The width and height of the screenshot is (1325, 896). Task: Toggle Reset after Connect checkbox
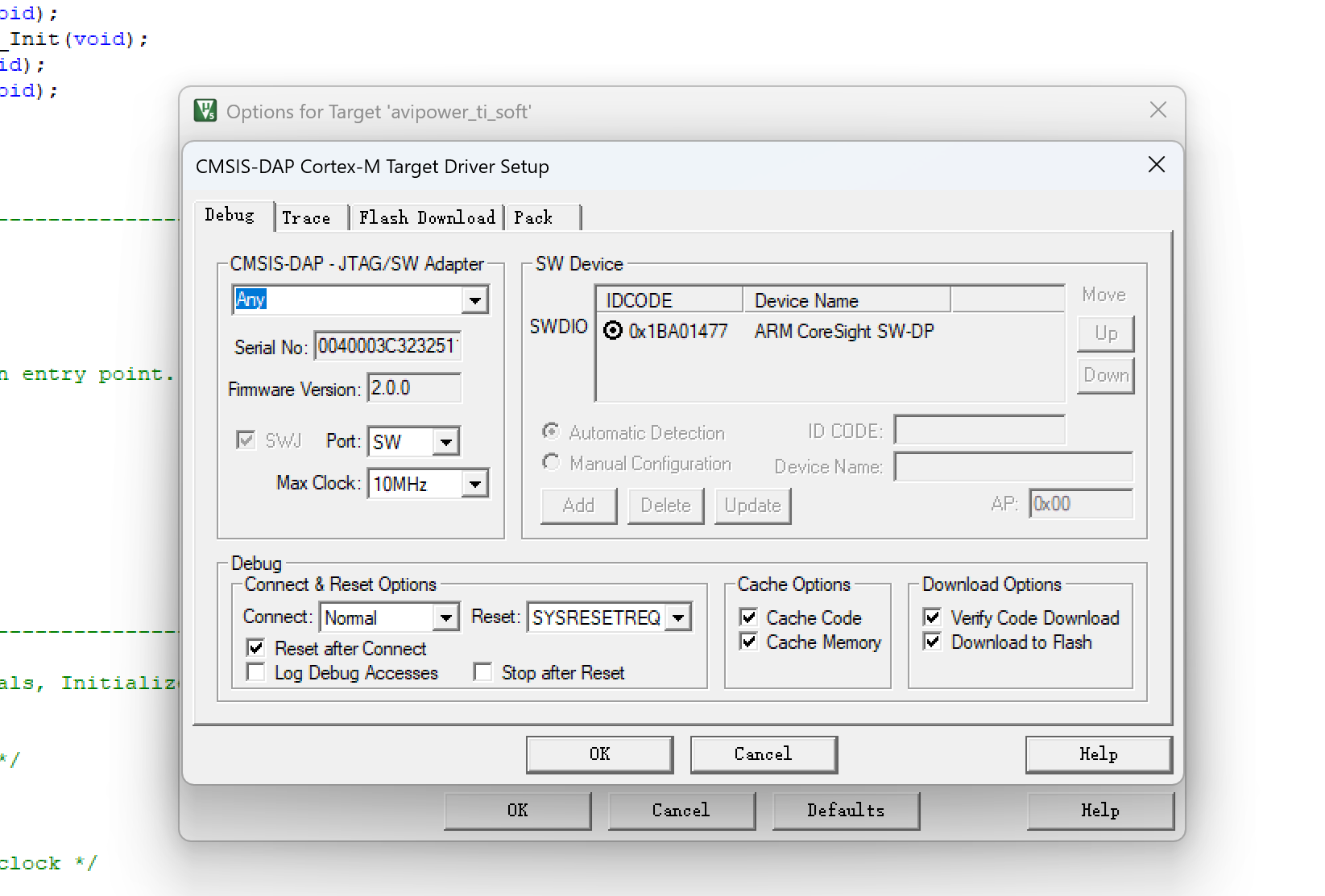pyautogui.click(x=256, y=648)
